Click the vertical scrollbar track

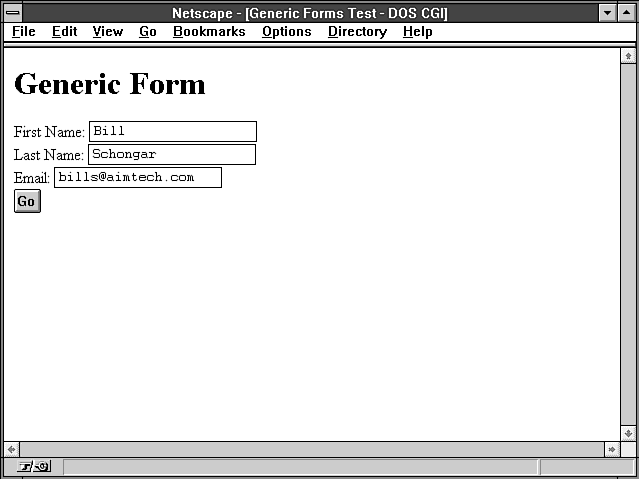(x=628, y=245)
